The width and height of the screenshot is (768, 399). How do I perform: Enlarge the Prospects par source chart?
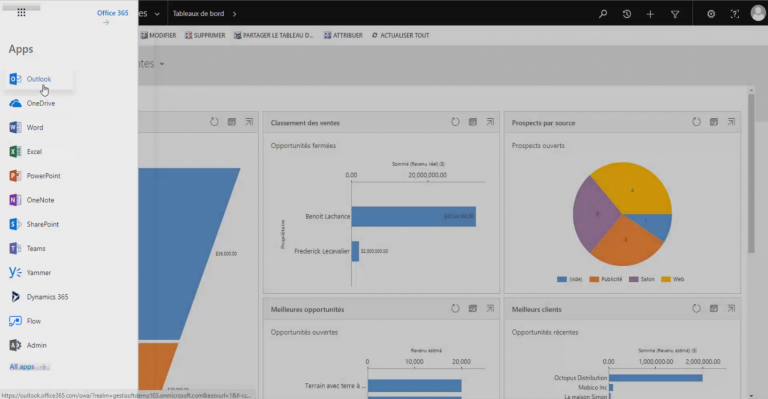731,122
